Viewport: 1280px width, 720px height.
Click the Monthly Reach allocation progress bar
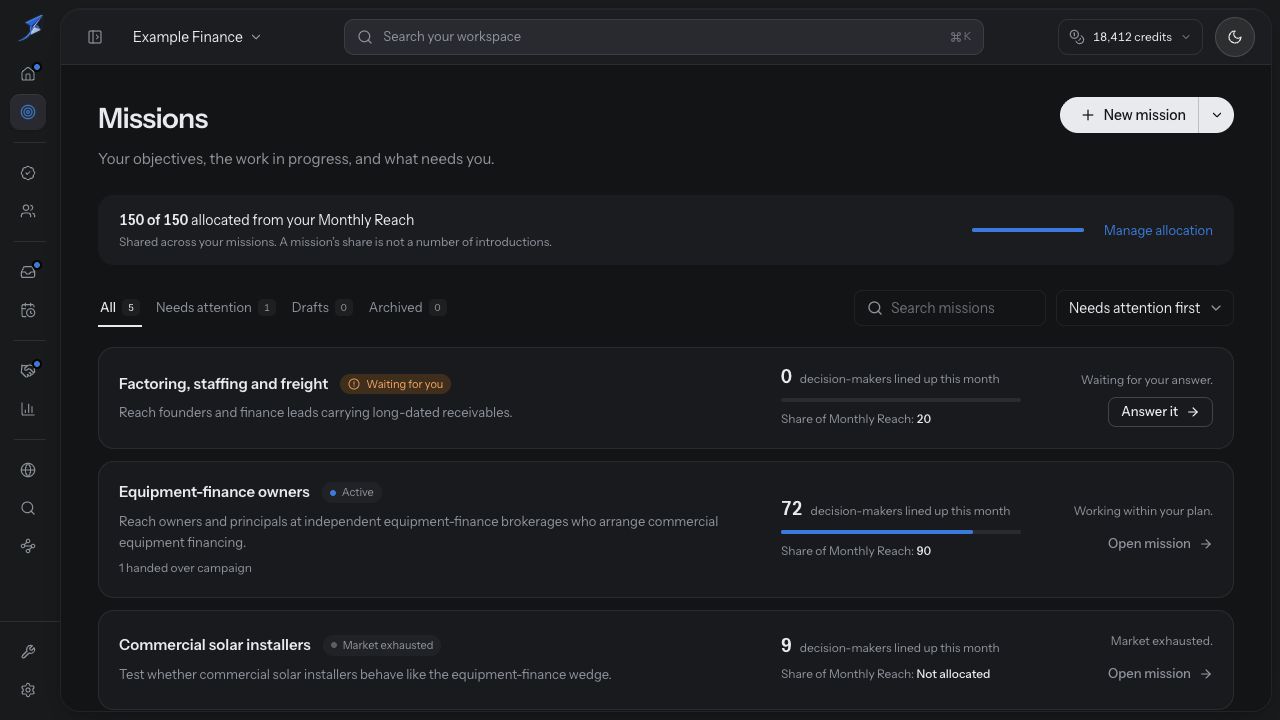(1028, 230)
